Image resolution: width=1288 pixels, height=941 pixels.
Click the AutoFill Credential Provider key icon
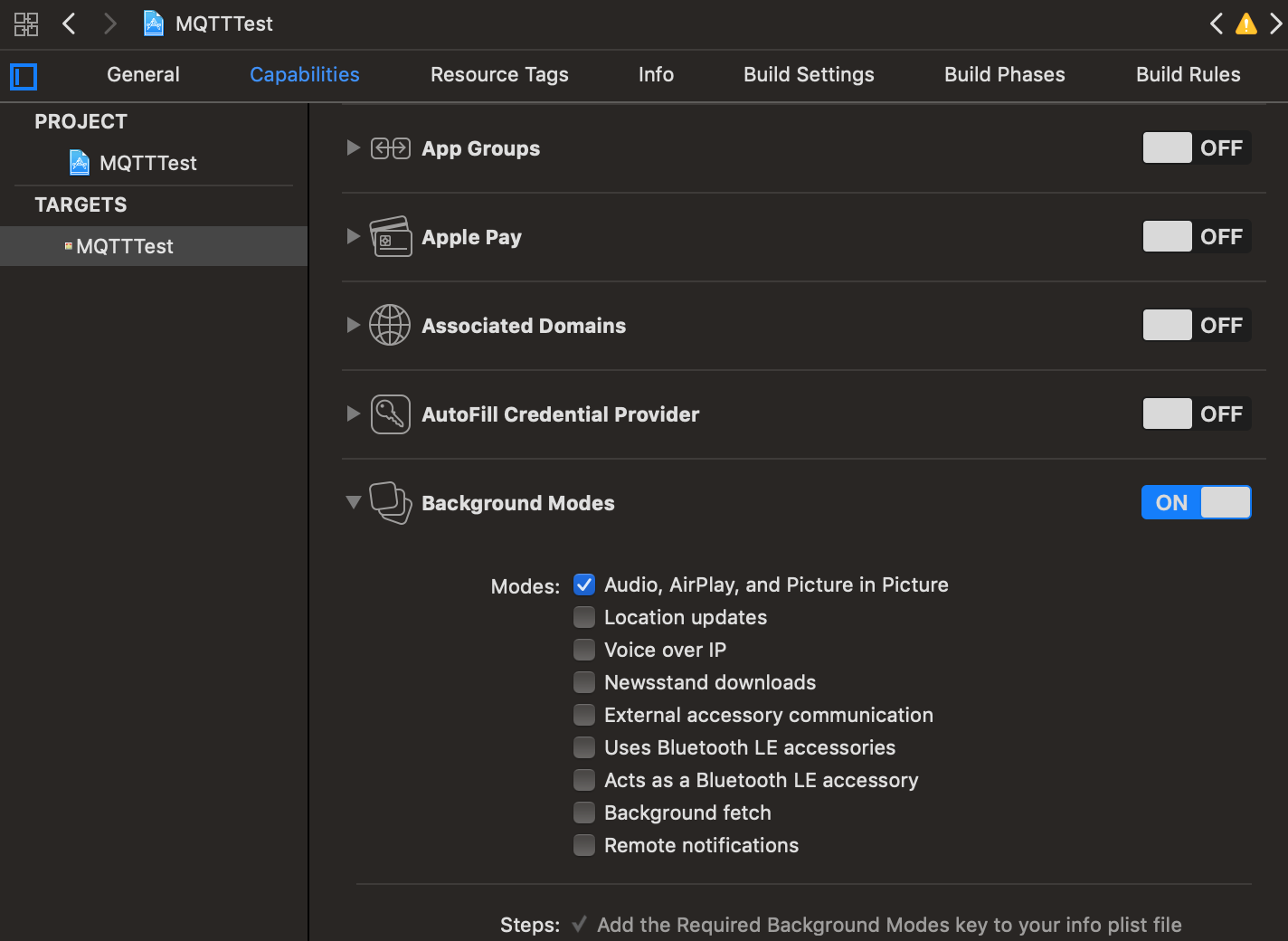pos(390,414)
